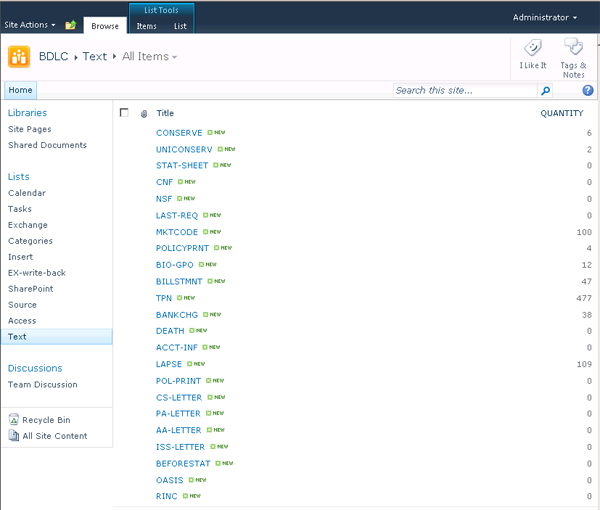Viewport: 600px width, 510px height.
Task: Switch to the Items ribbon tab
Action: [x=146, y=26]
